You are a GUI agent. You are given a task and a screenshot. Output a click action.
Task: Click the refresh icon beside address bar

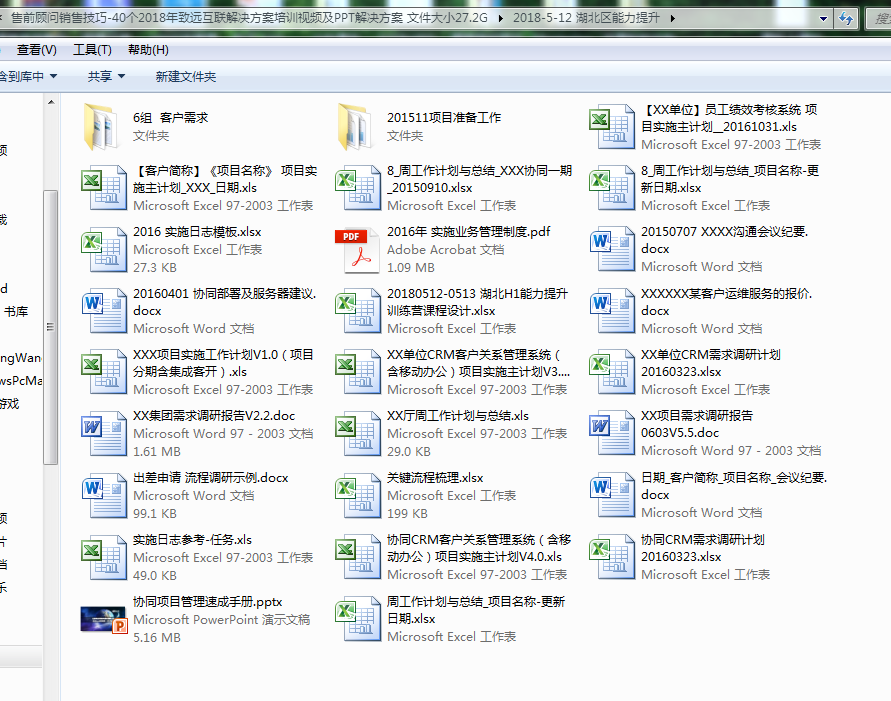click(846, 18)
